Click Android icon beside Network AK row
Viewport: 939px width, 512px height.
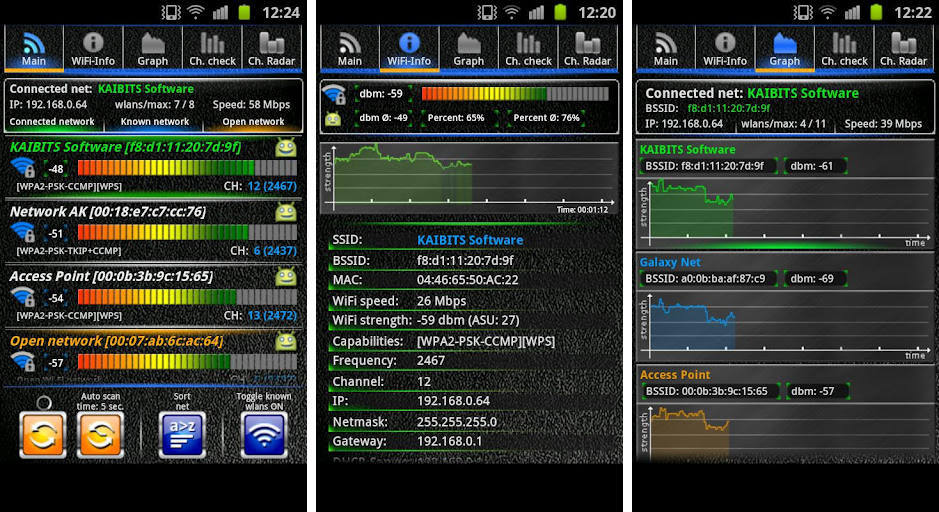(286, 212)
